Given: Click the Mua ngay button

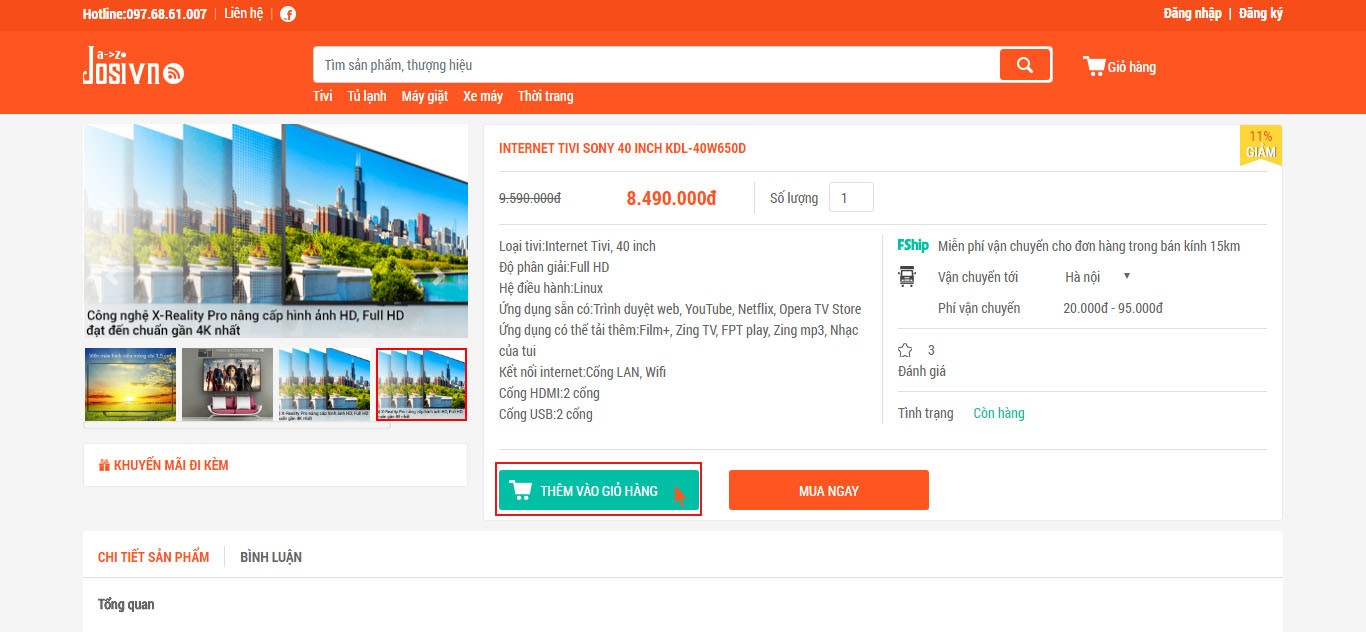Looking at the screenshot, I should 829,490.
